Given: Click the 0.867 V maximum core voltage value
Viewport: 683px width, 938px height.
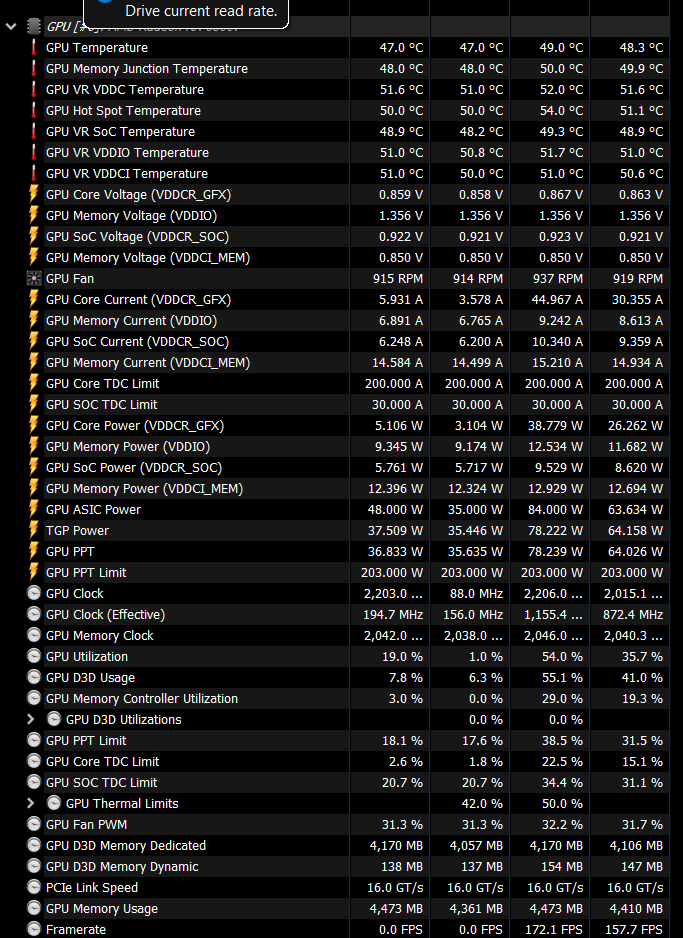Looking at the screenshot, I should [x=561, y=194].
